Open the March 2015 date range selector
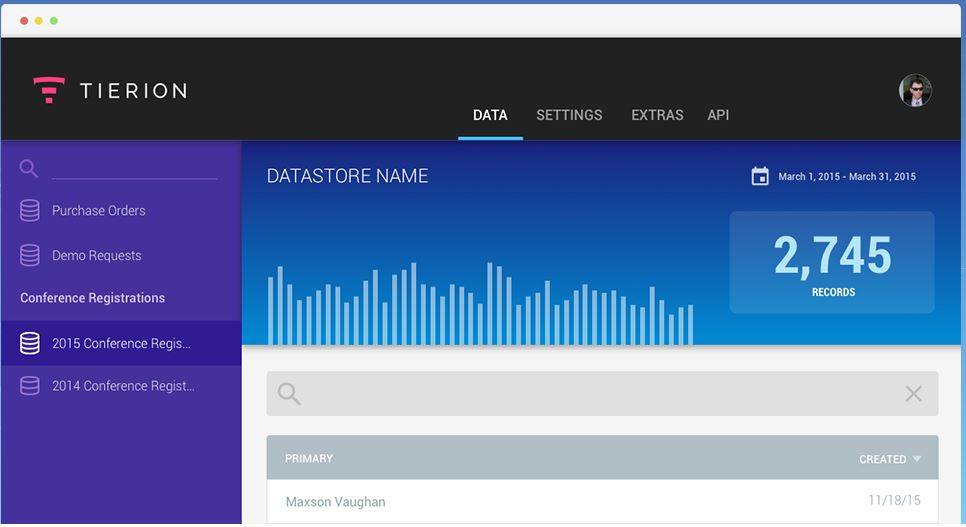The image size is (966, 527). point(846,177)
